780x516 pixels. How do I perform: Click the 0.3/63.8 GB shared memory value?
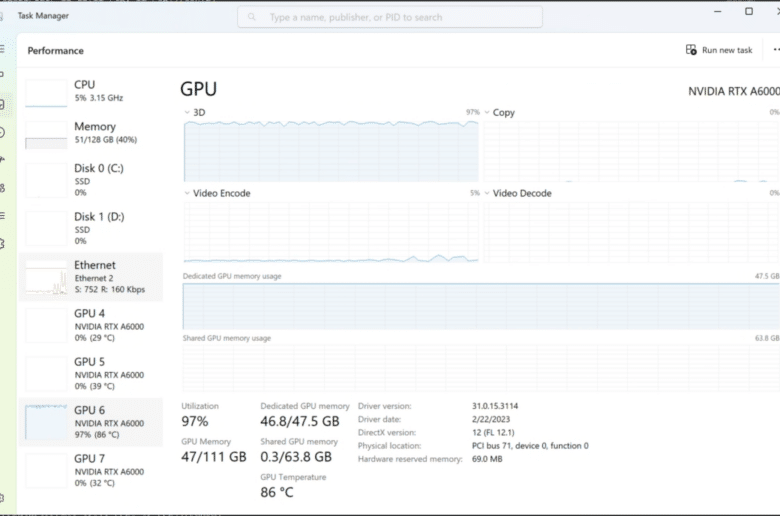(x=295, y=457)
